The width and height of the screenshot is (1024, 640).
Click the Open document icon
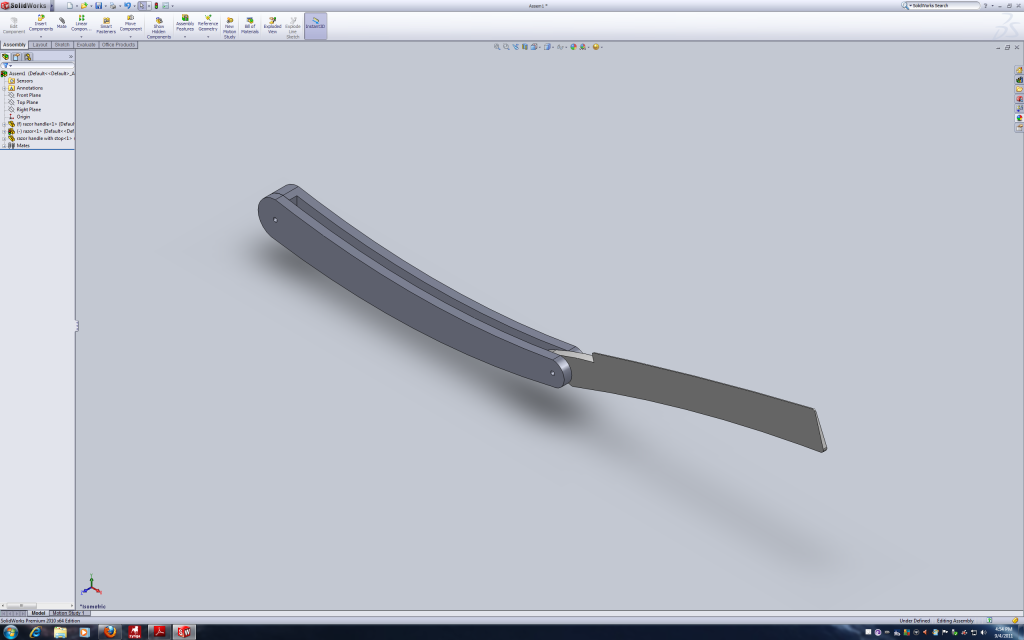84,5
